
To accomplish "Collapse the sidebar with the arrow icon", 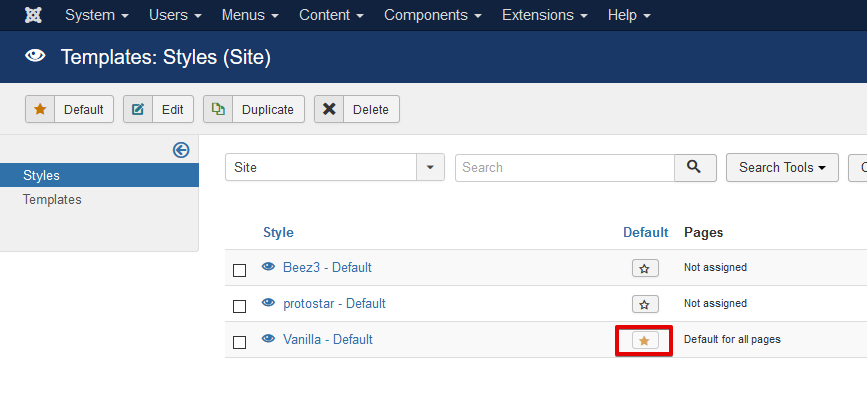I will (181, 150).
